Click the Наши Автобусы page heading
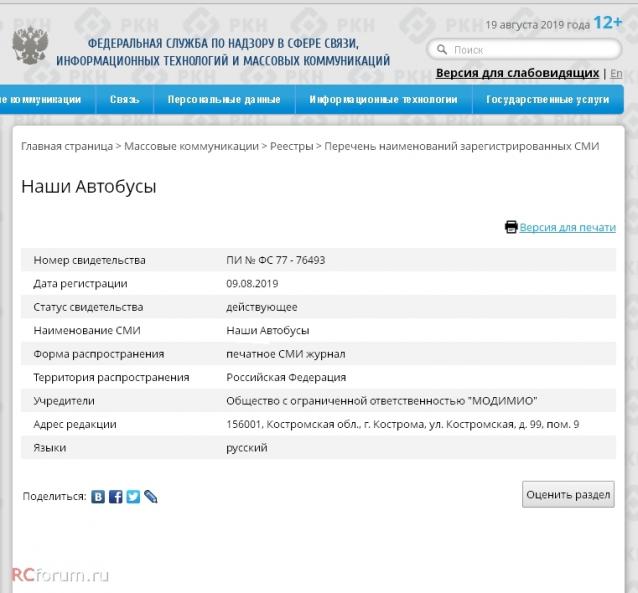 coord(89,186)
